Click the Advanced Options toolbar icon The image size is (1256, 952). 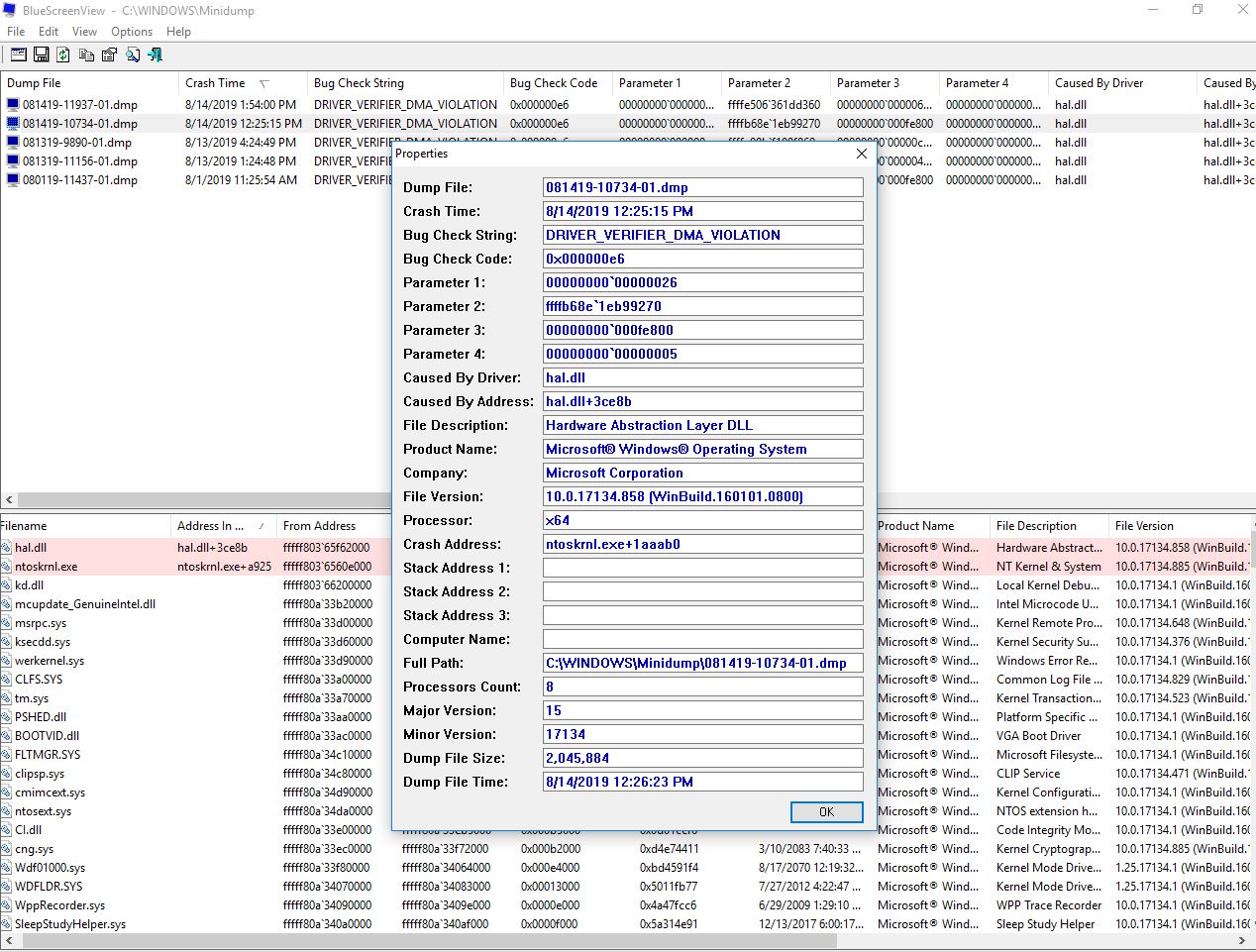(x=19, y=55)
